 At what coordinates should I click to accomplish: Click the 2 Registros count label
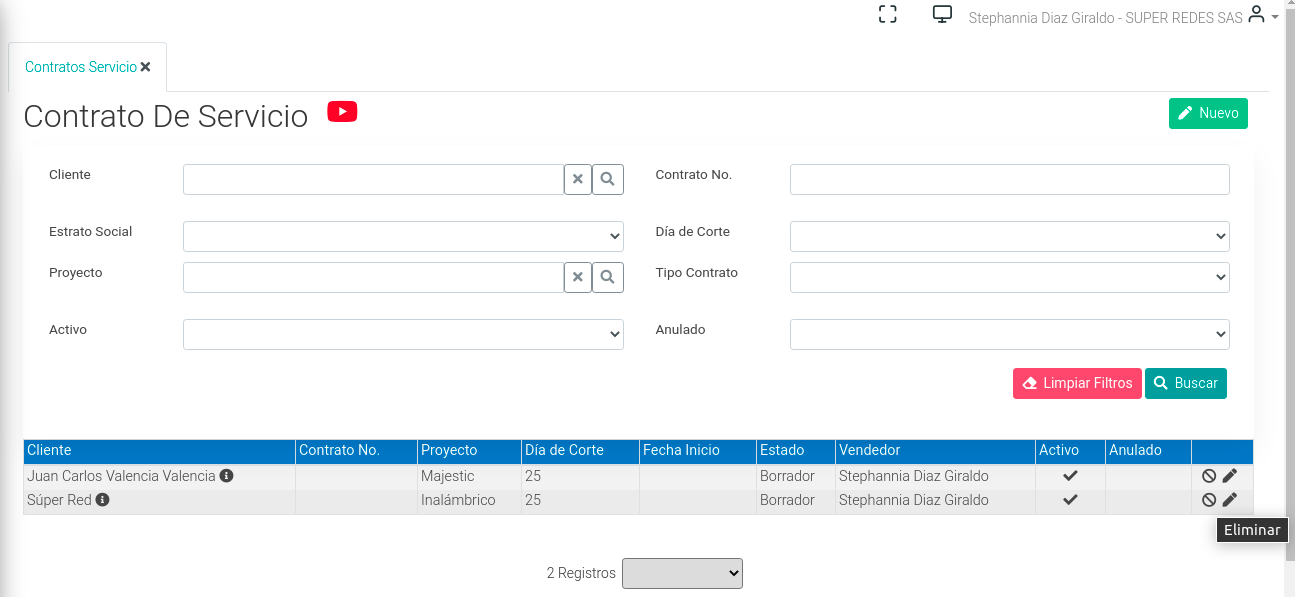coord(581,573)
